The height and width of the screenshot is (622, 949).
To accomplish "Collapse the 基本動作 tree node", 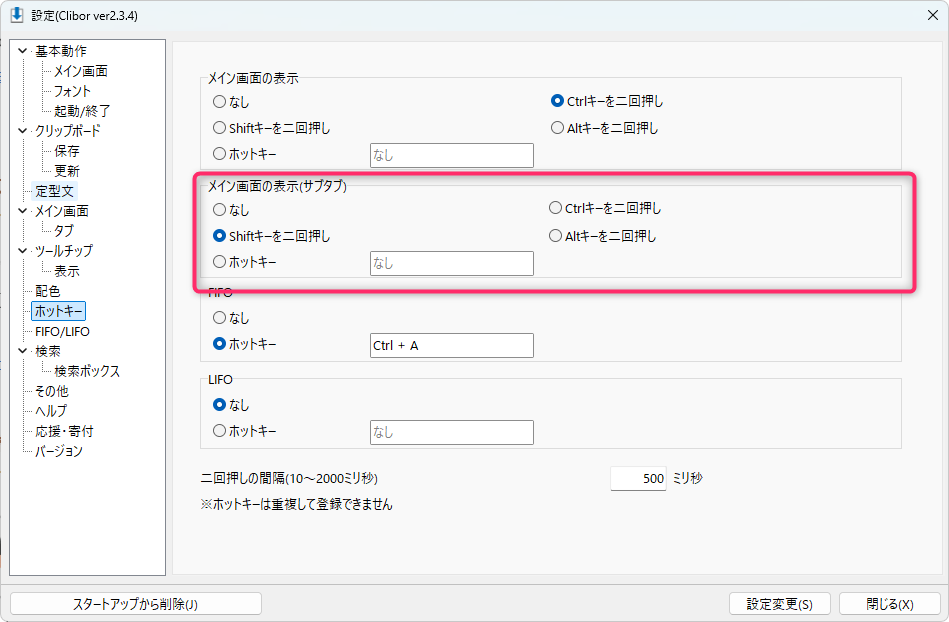I will coord(23,51).
